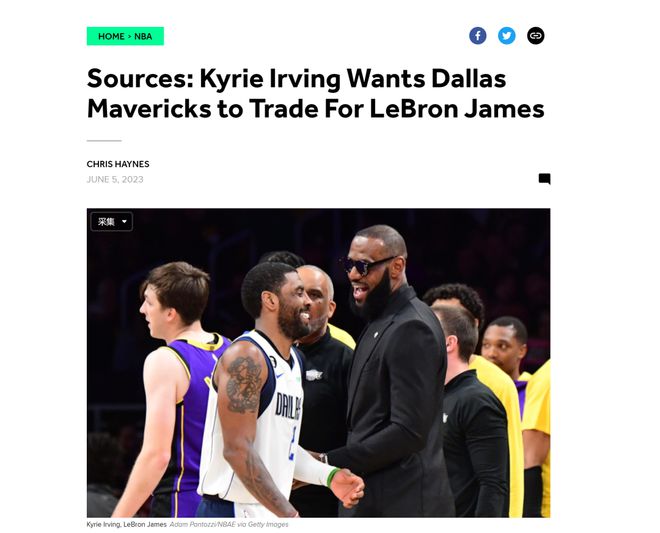Open the NBA section from the breadcrumb
Screen dimensions: 660x533
pos(143,36)
